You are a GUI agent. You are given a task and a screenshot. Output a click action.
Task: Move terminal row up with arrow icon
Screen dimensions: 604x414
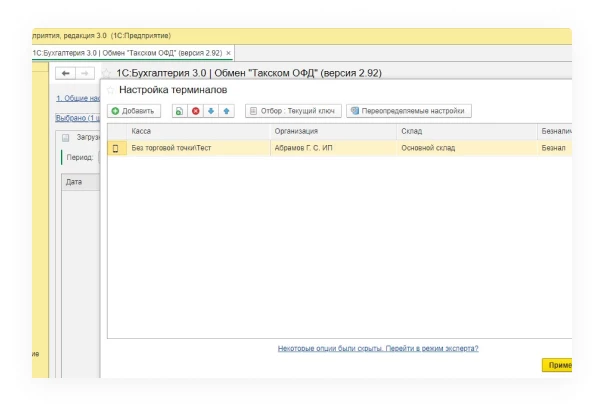pyautogui.click(x=226, y=111)
